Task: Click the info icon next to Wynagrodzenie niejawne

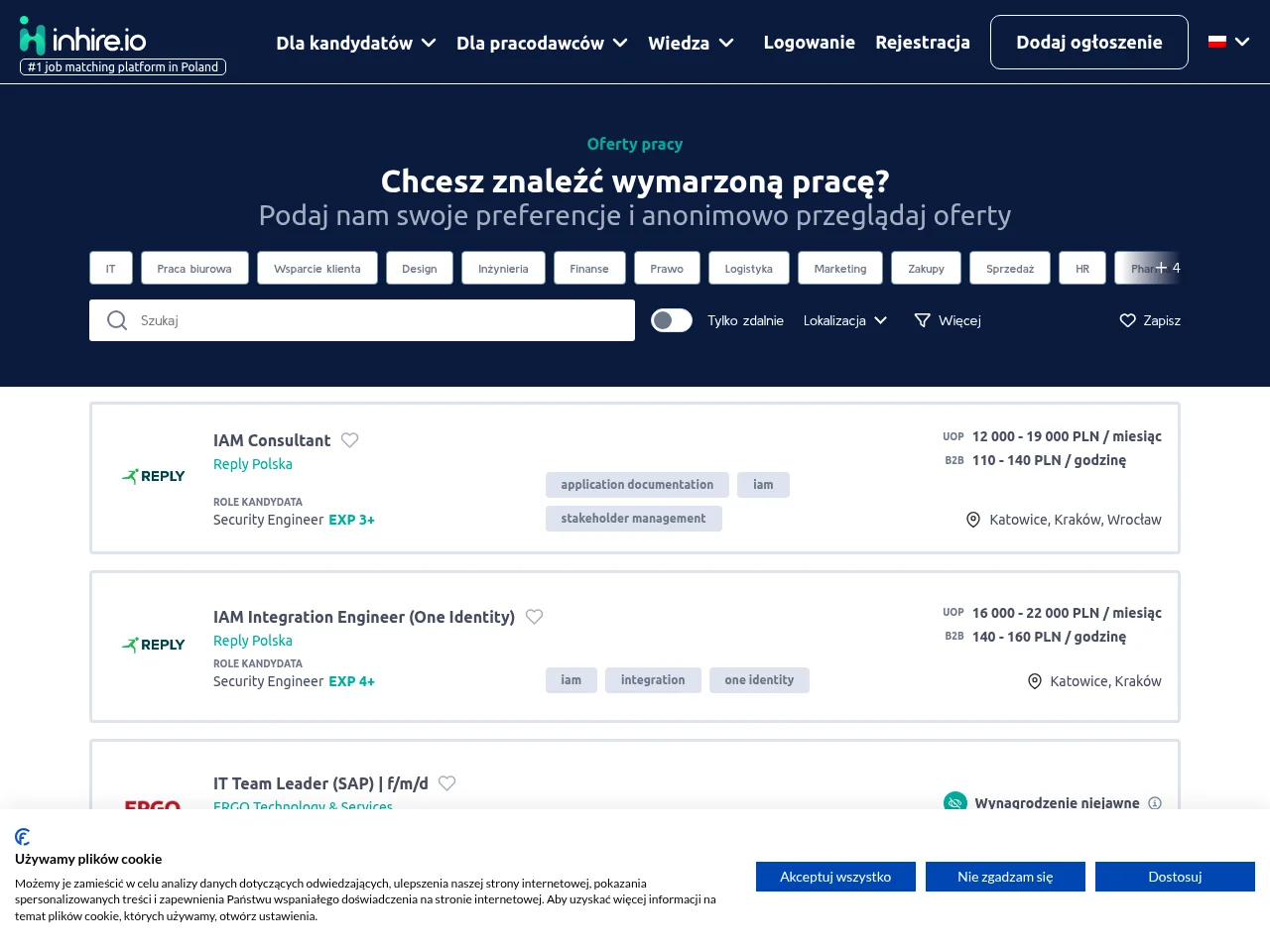Action: point(1155,803)
